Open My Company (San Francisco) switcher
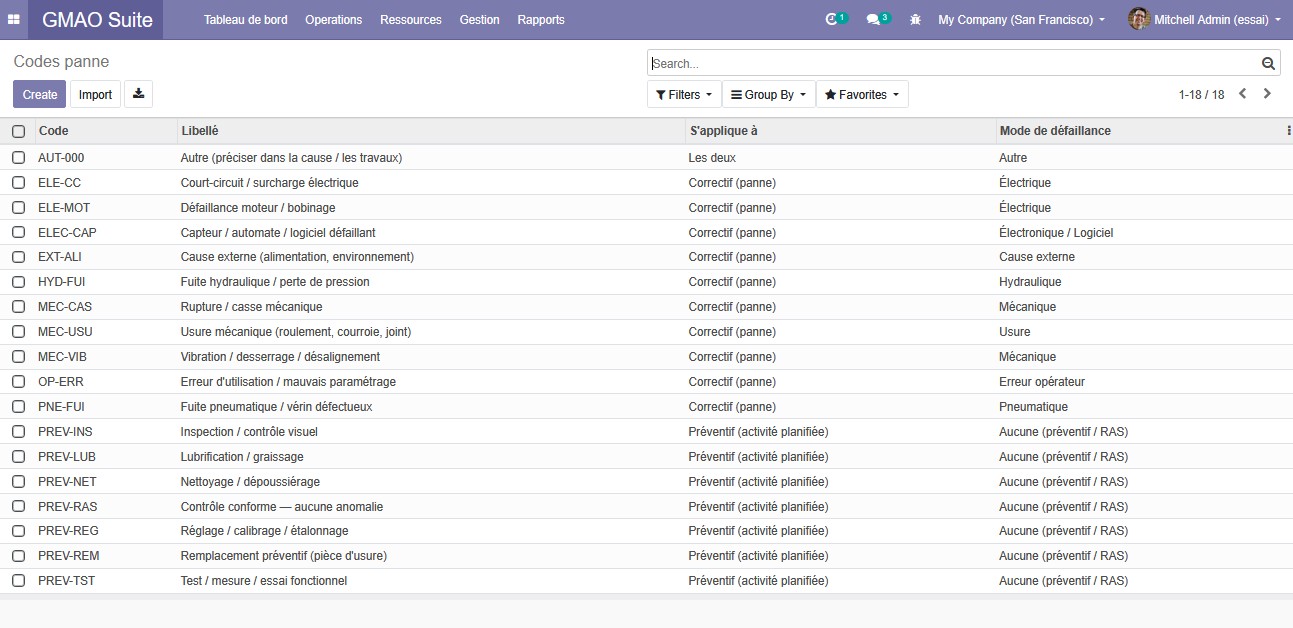 coord(1021,19)
